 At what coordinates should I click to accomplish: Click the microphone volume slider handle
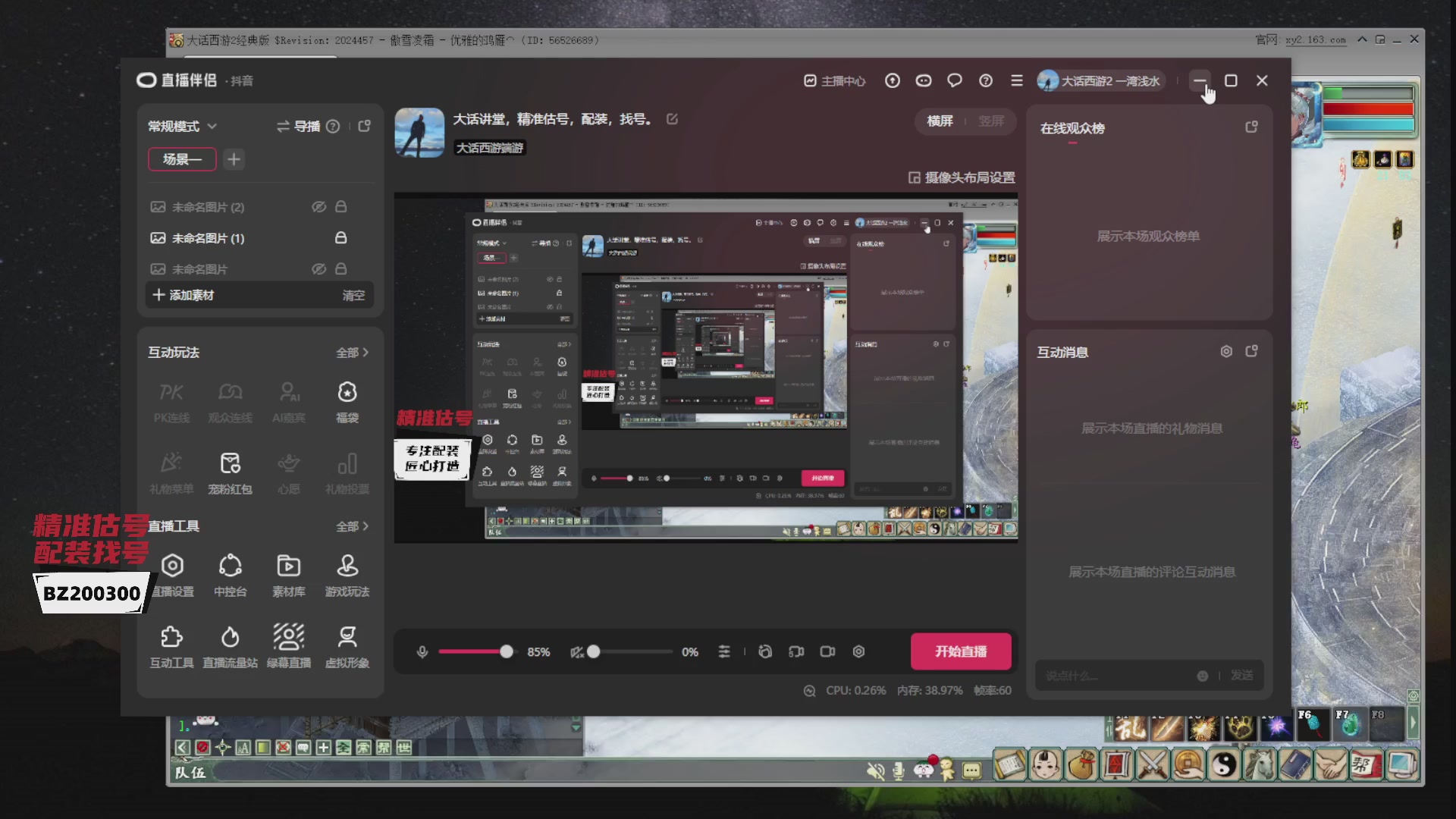tap(506, 651)
